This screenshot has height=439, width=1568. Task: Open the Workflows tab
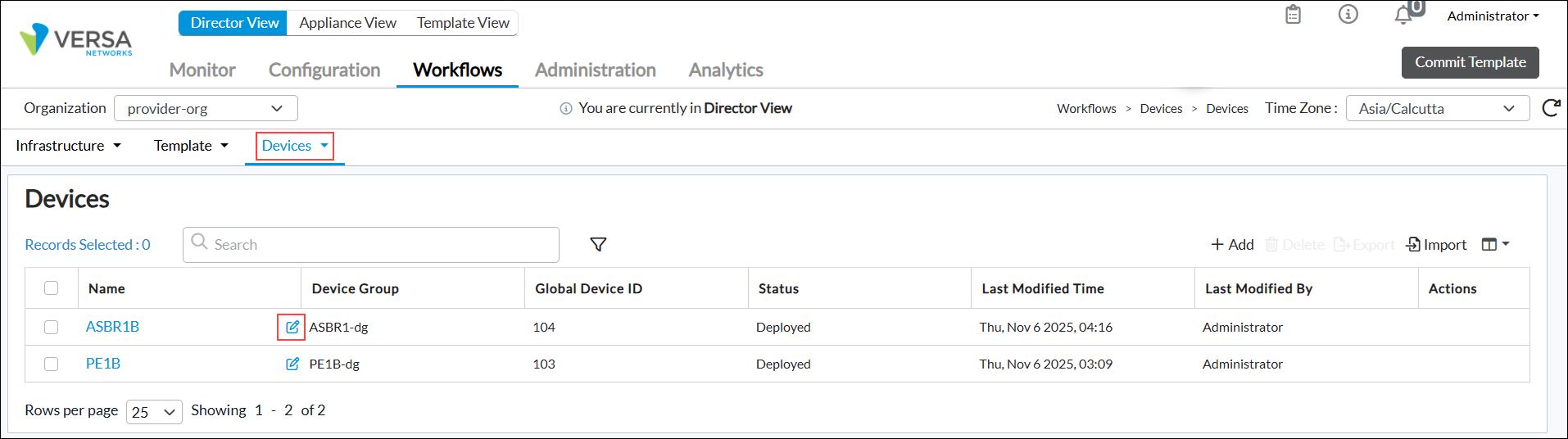(x=457, y=70)
